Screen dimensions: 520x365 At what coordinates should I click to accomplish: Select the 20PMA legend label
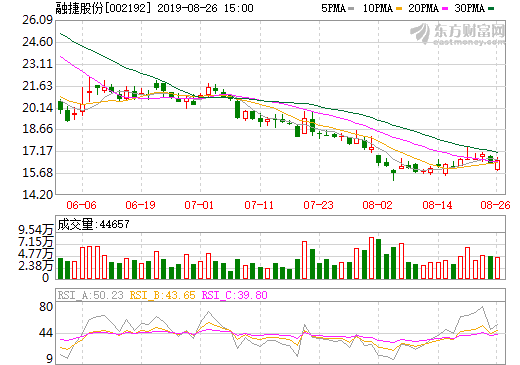click(423, 8)
